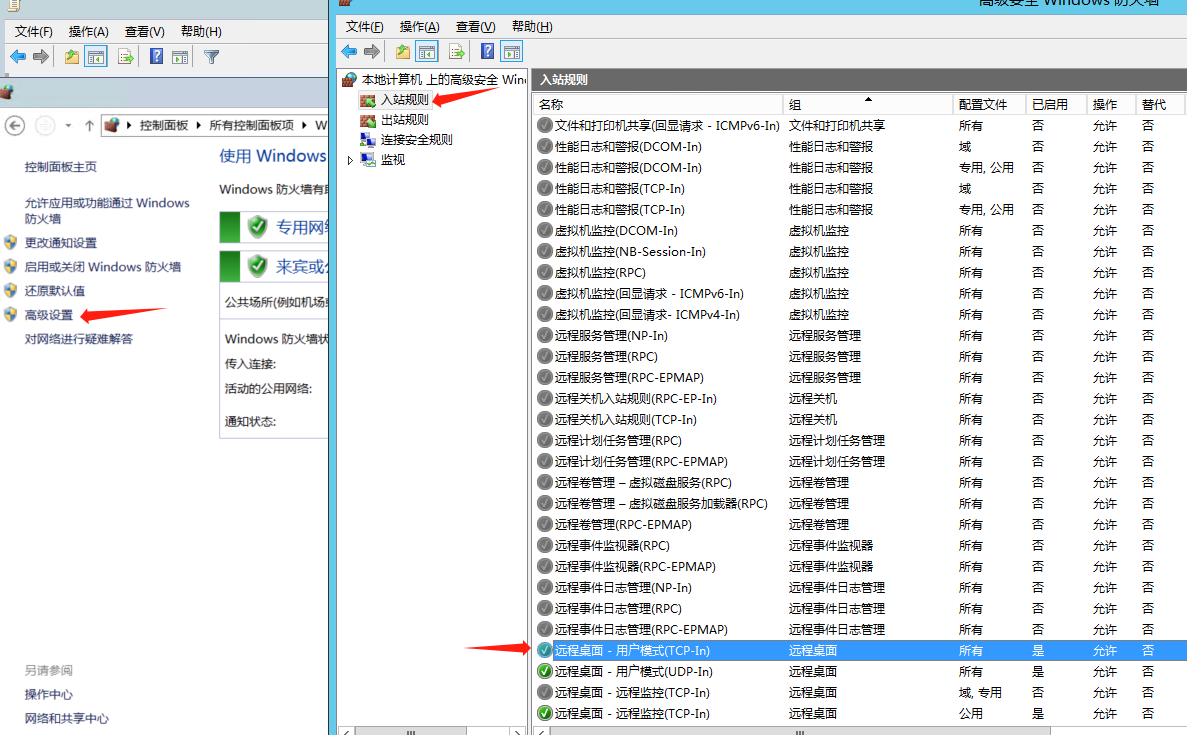The image size is (1187, 735).
Task: Click the help question-mark icon in the background console toolbar
Action: (157, 57)
